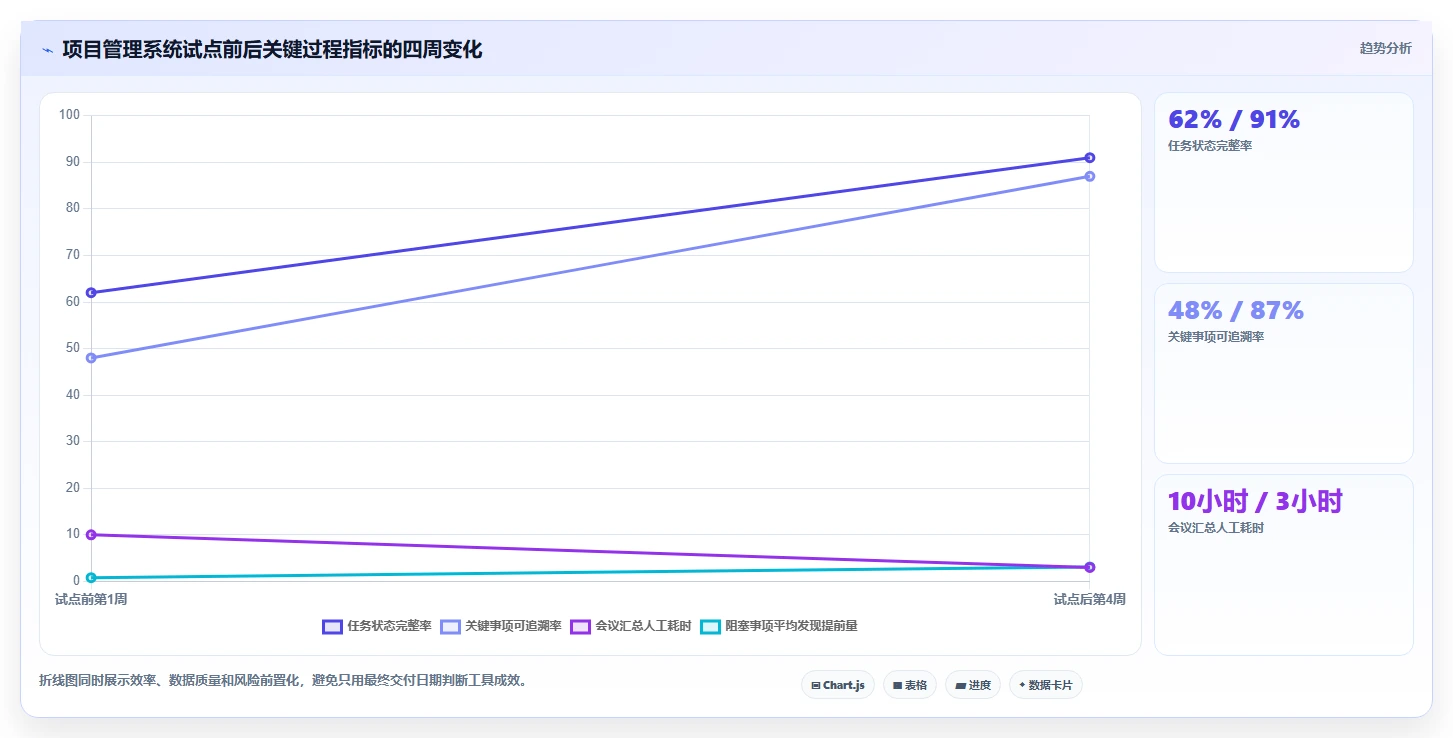Click the 关键事项可追溯率 data point at 87
This screenshot has width=1453, height=738.
coord(1090,176)
